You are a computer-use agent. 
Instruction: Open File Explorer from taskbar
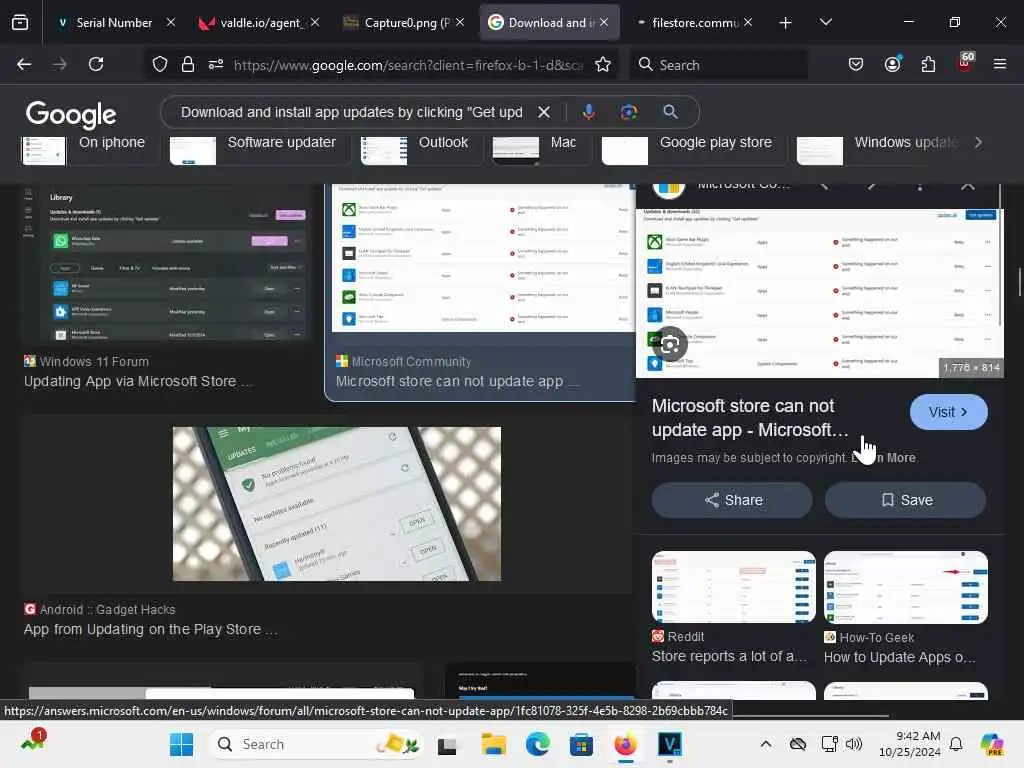(494, 744)
